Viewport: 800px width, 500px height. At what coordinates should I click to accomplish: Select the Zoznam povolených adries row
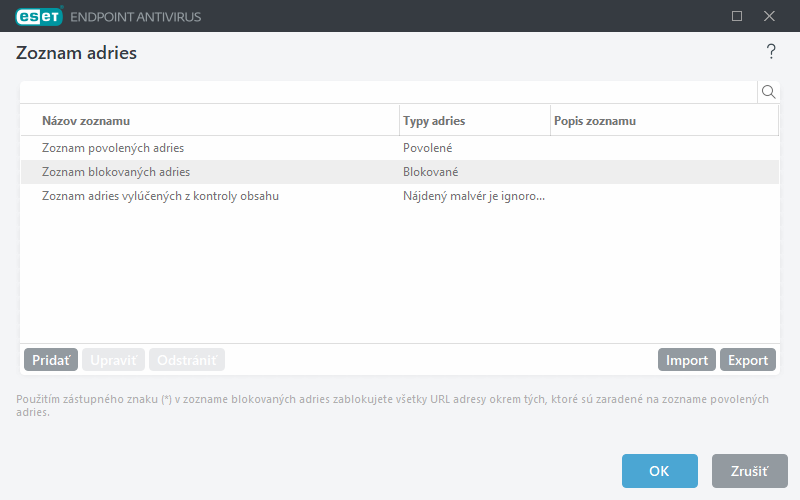click(113, 148)
